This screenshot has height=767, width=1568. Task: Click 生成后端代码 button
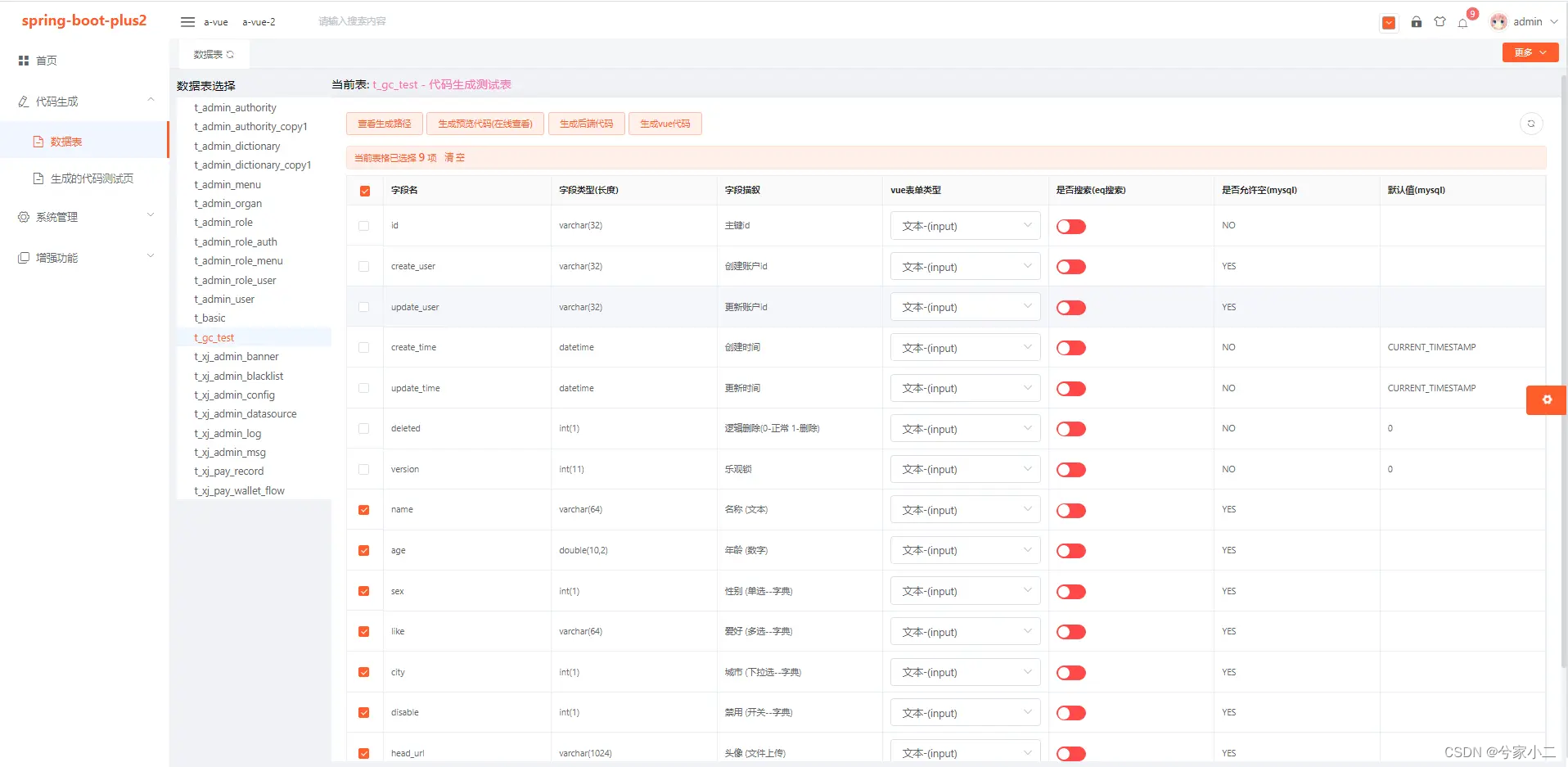click(587, 124)
